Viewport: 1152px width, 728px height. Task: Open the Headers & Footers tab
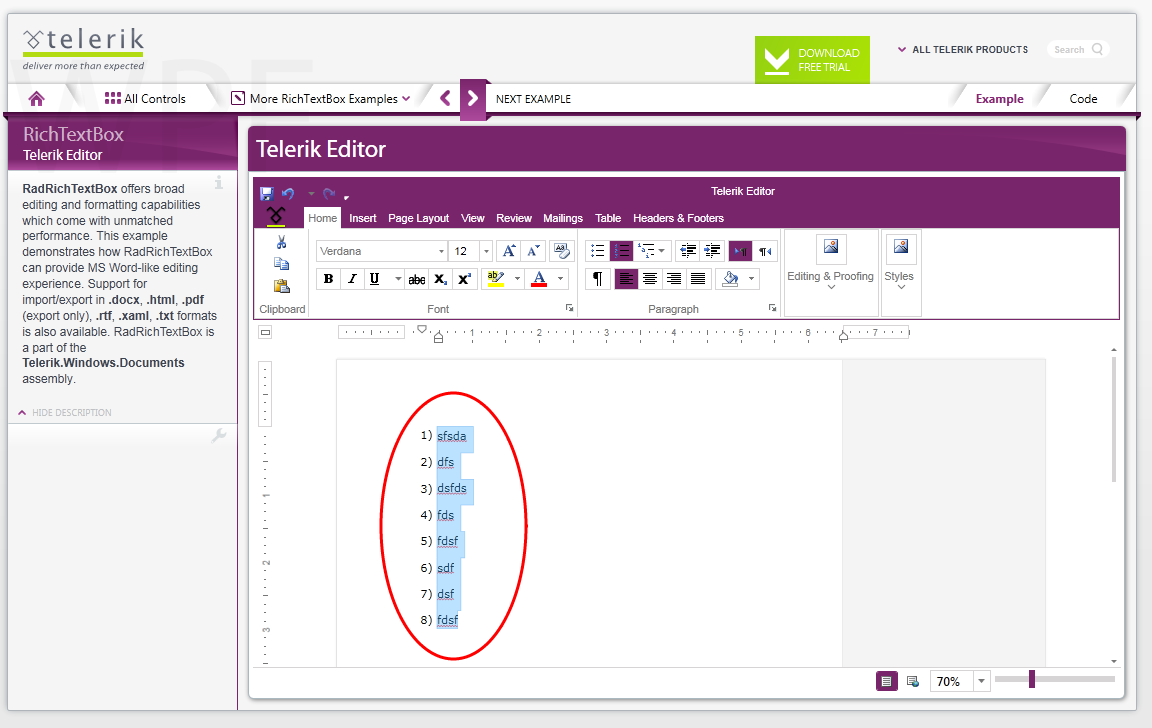pos(678,218)
